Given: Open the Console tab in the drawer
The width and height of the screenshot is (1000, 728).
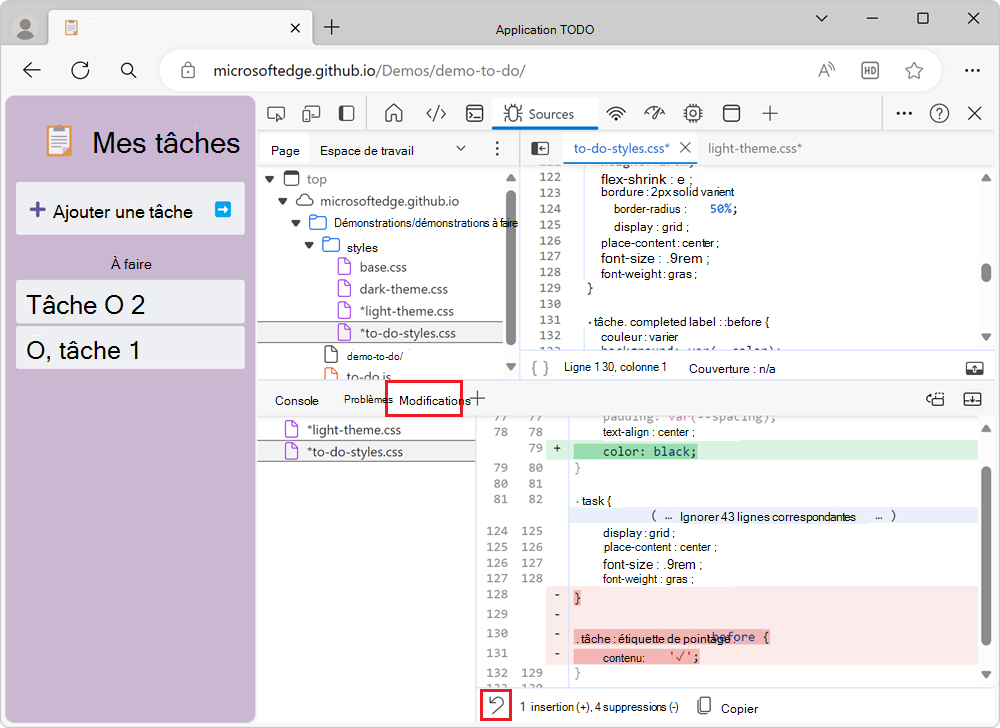Looking at the screenshot, I should click(x=296, y=399).
